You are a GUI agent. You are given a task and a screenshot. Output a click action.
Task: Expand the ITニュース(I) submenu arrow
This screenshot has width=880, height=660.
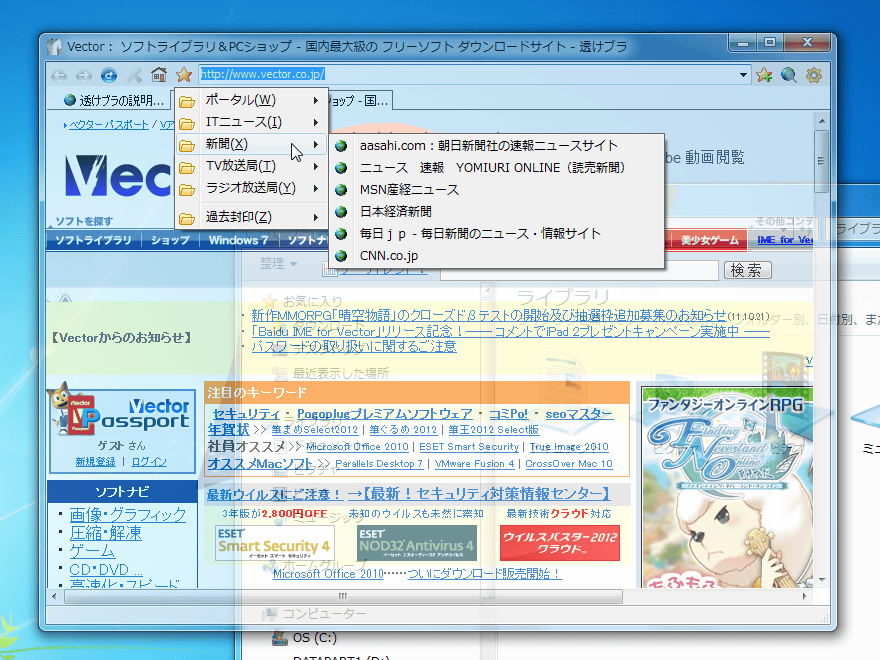pos(316,122)
